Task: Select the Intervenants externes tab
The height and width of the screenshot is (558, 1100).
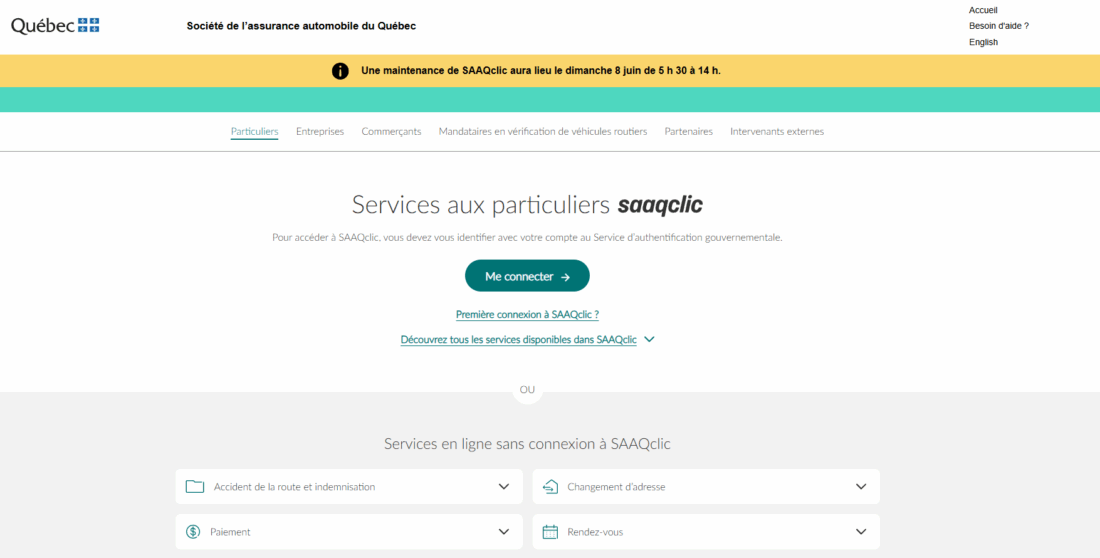Action: click(x=777, y=131)
